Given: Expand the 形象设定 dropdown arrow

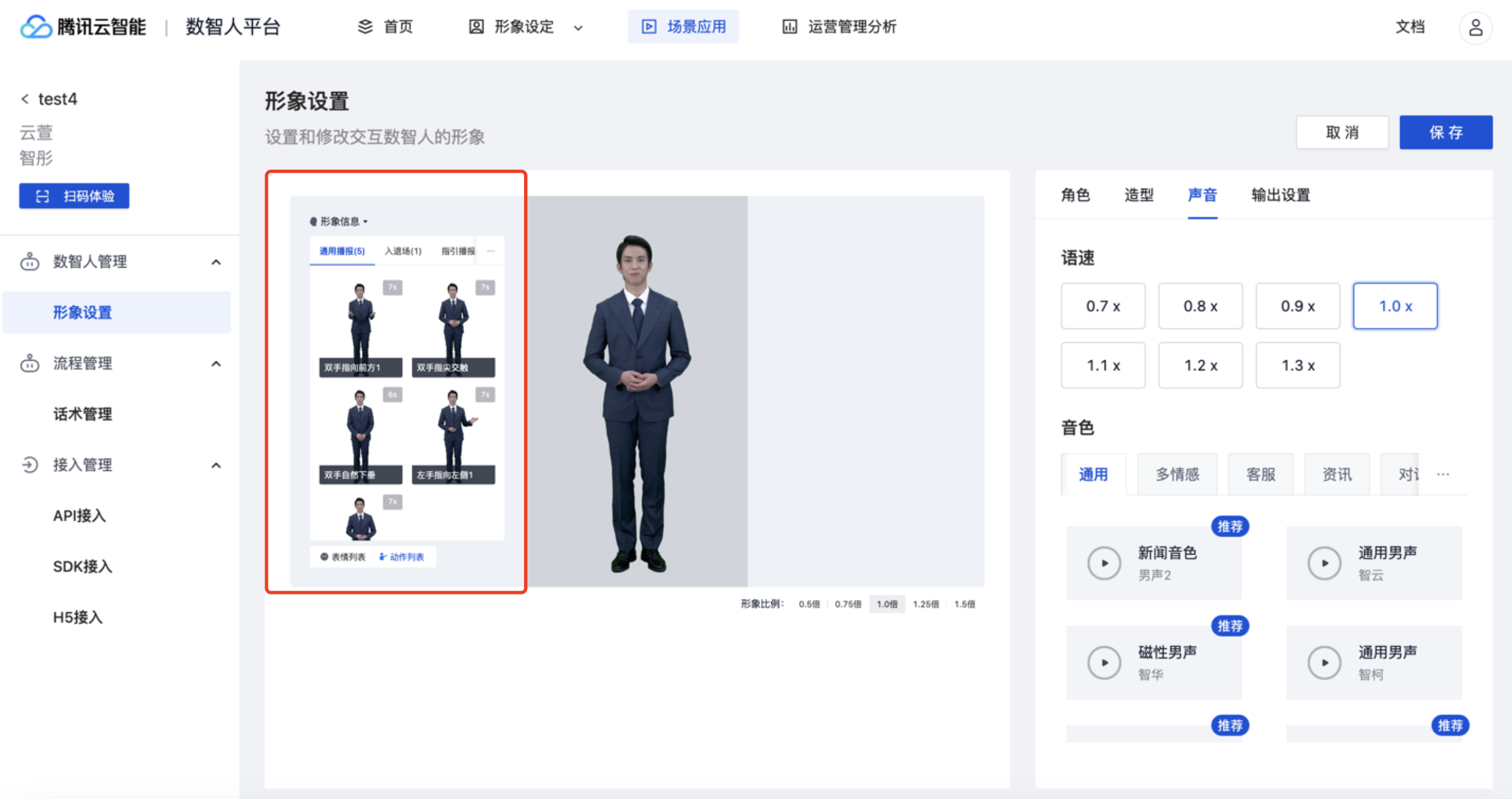Looking at the screenshot, I should click(x=577, y=28).
